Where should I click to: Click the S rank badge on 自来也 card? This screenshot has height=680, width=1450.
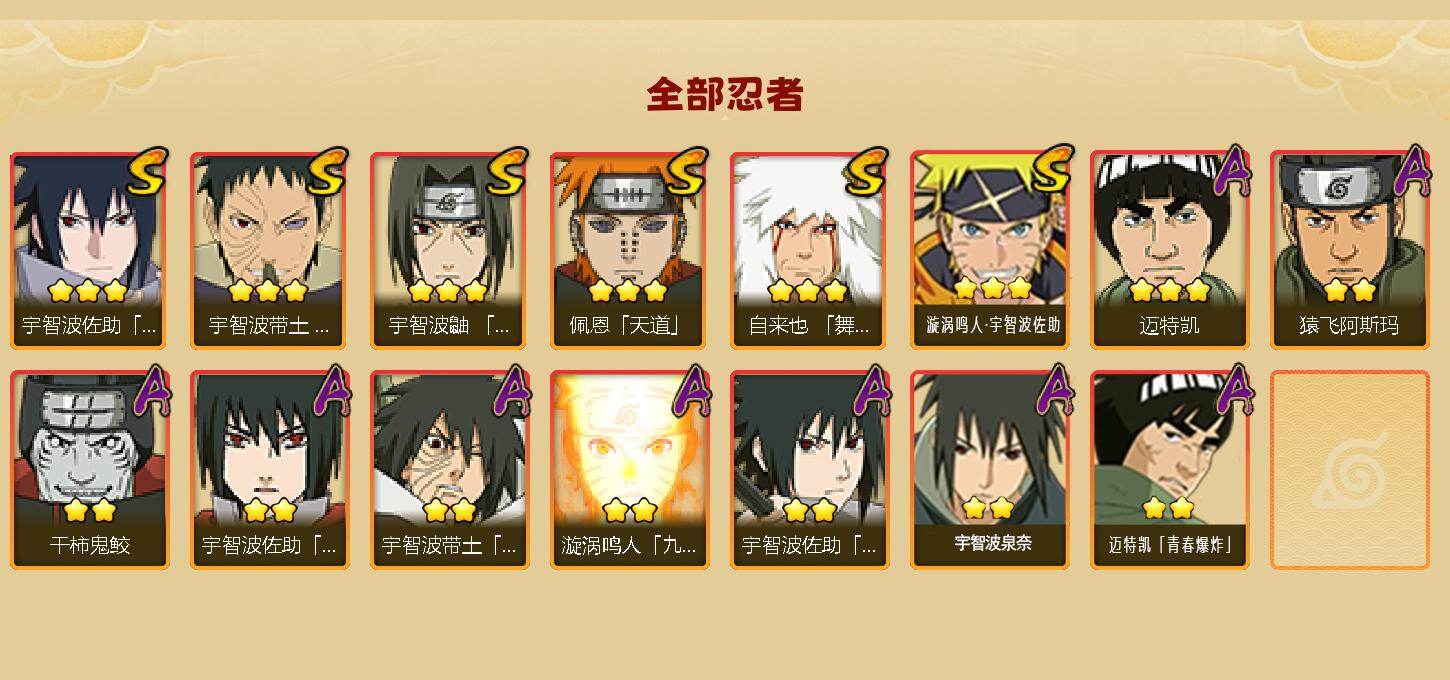point(866,171)
